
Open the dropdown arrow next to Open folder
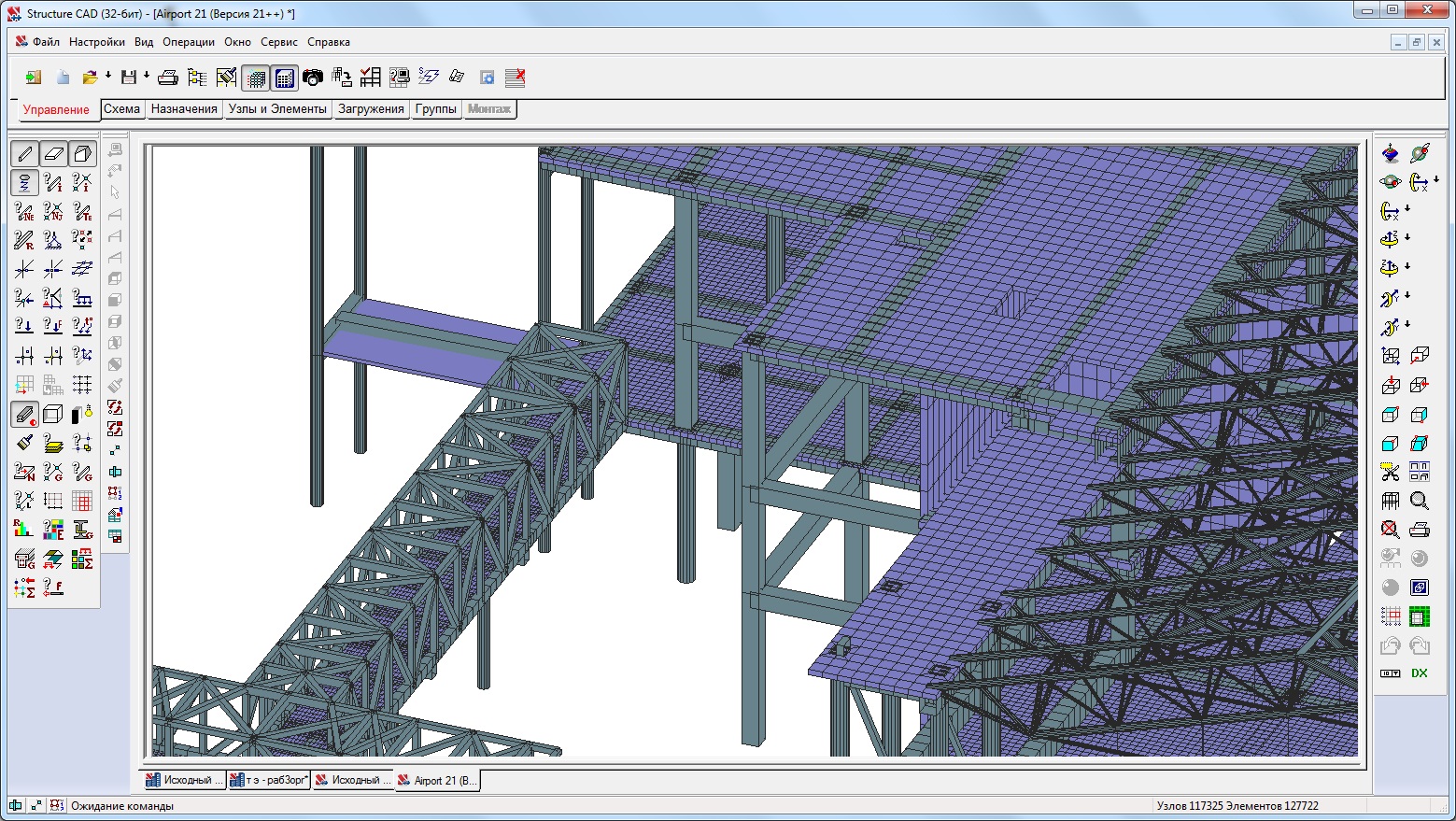point(108,76)
